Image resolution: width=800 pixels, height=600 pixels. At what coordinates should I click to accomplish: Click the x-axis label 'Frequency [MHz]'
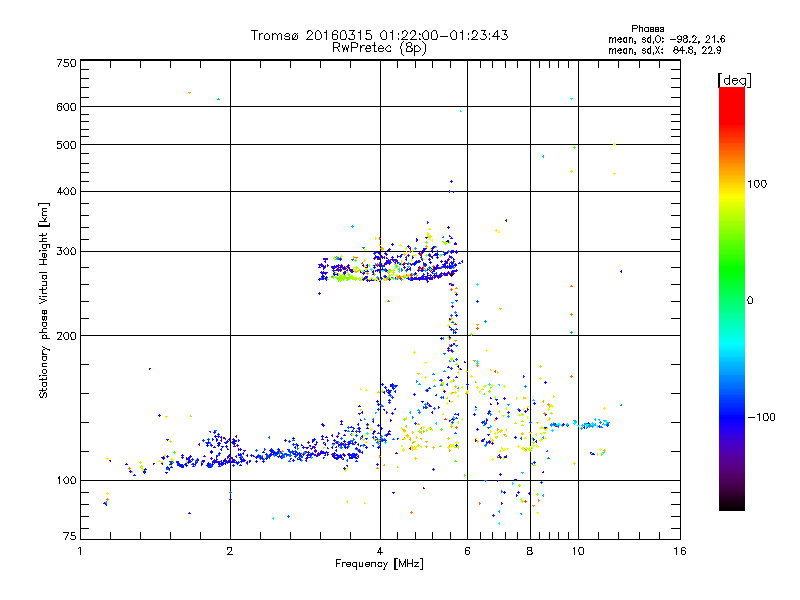(x=379, y=564)
